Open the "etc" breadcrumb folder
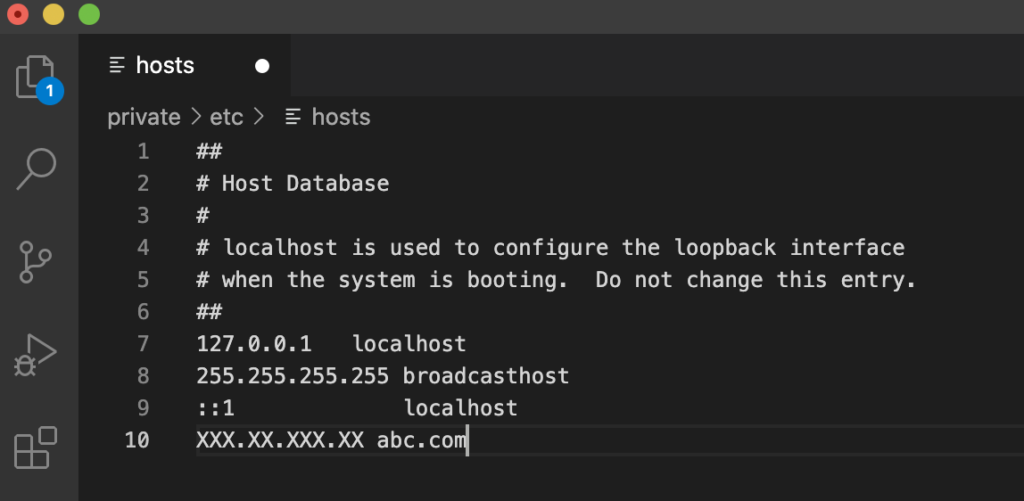Image resolution: width=1024 pixels, height=501 pixels. (x=226, y=117)
